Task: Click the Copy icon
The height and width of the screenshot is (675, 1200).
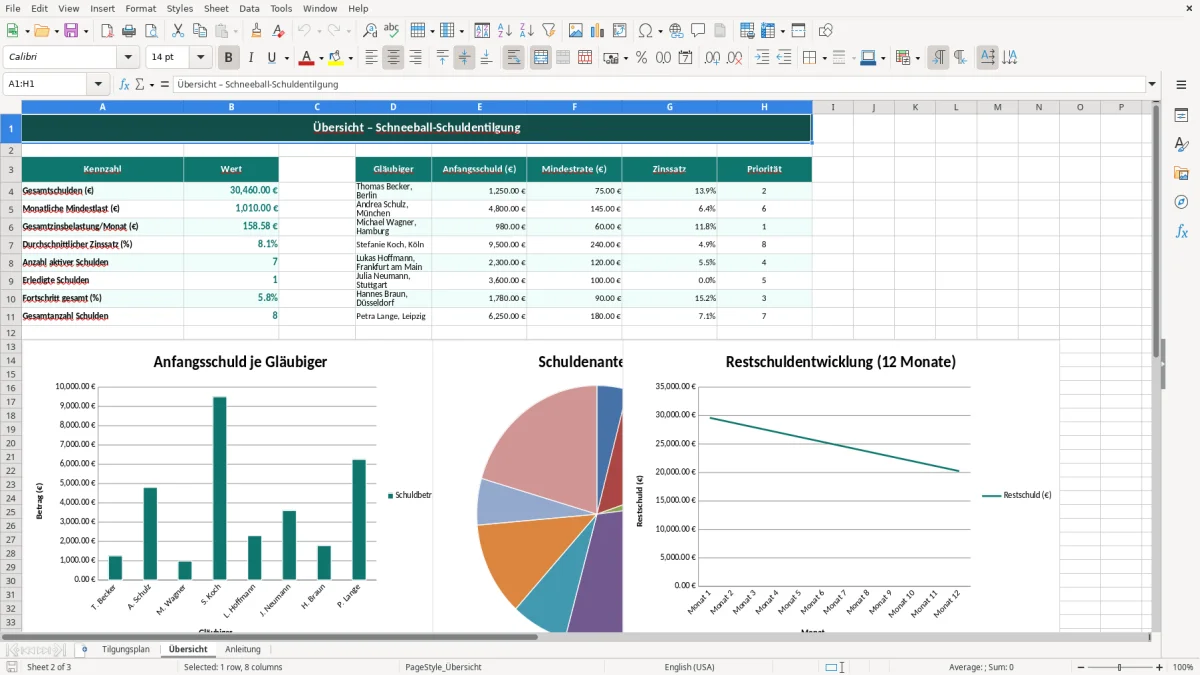Action: pyautogui.click(x=199, y=31)
